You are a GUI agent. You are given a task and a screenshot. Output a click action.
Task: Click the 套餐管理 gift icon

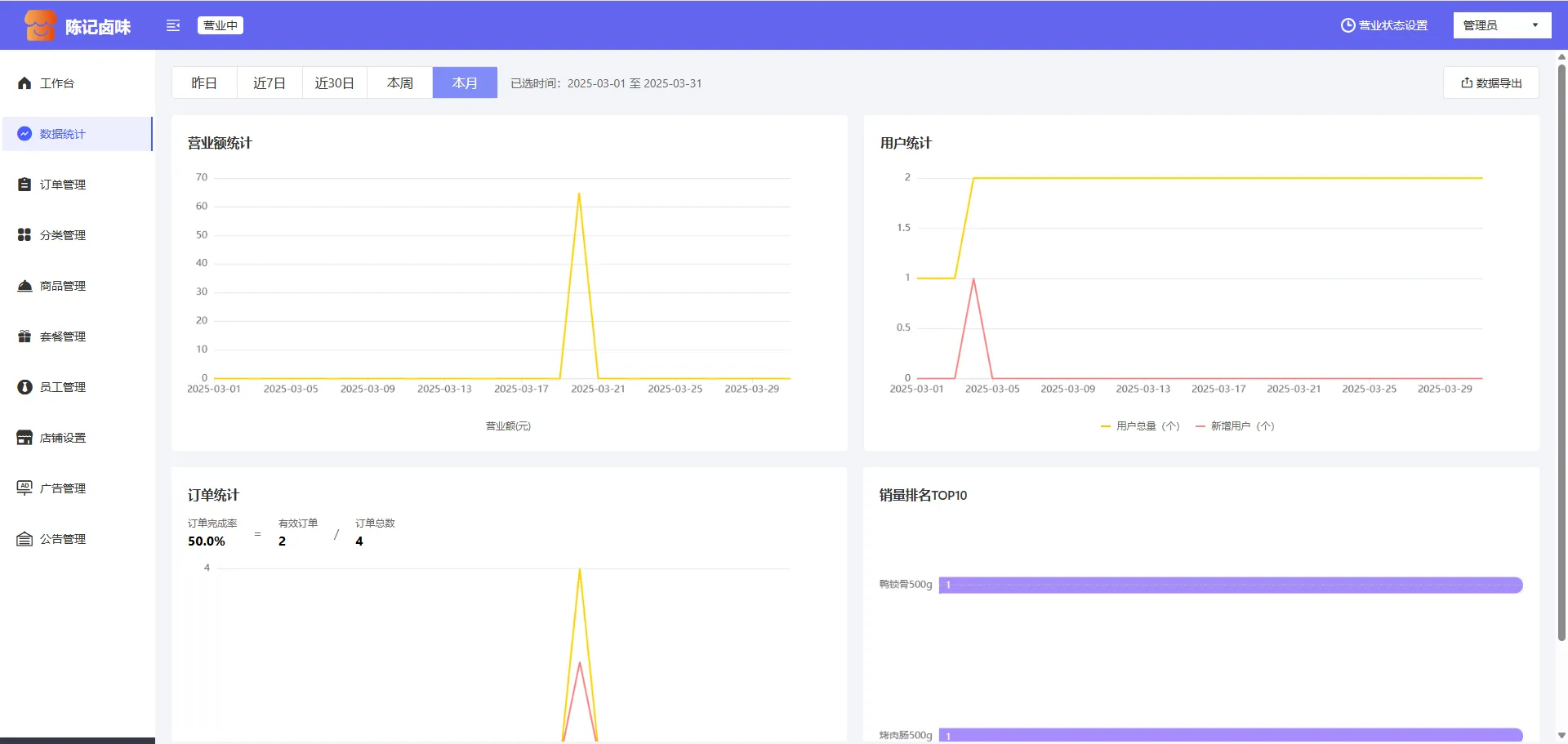[x=24, y=336]
